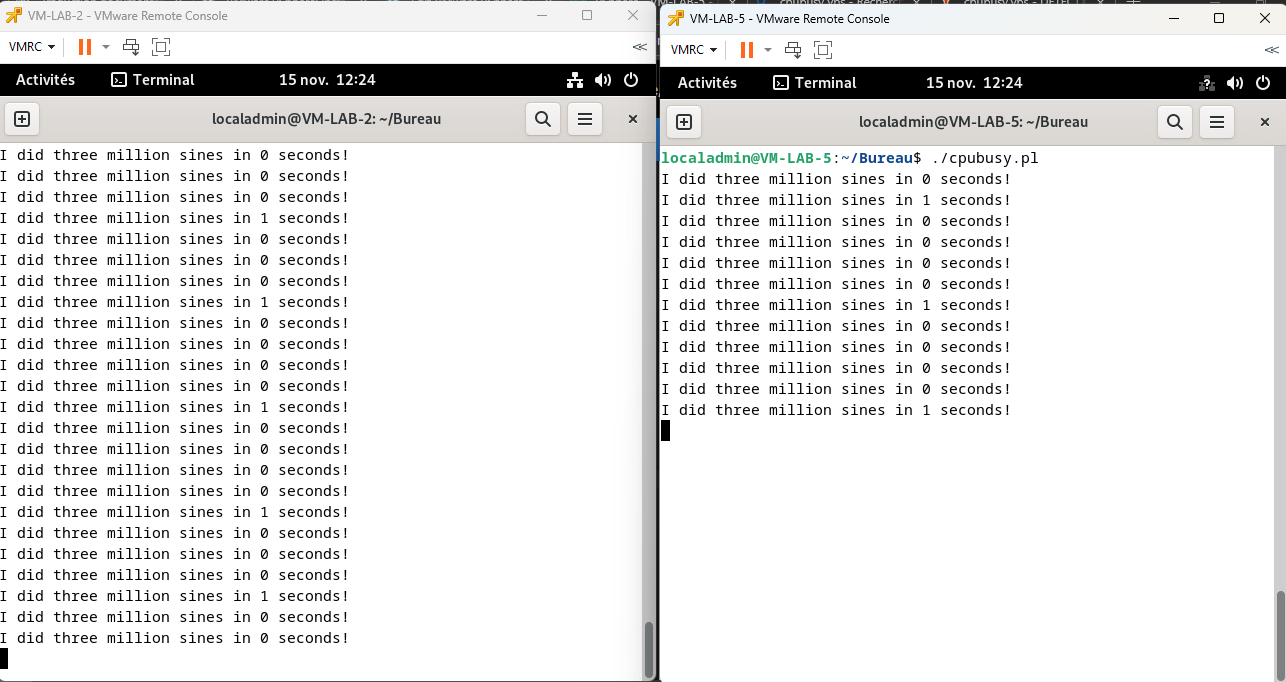Open terminal search with VM-LAB-5 magnifier icon
The image size is (1286, 682).
1174,121
